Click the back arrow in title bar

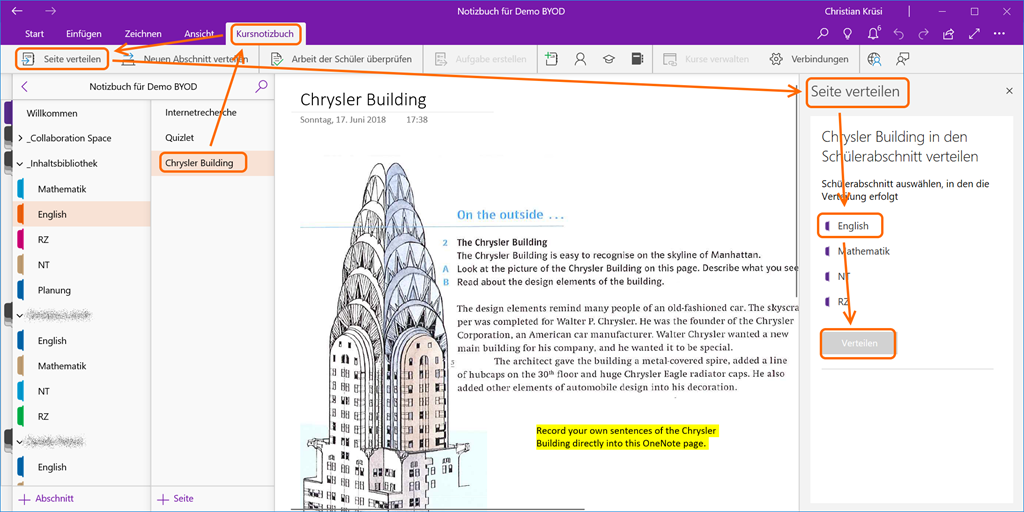16,11
